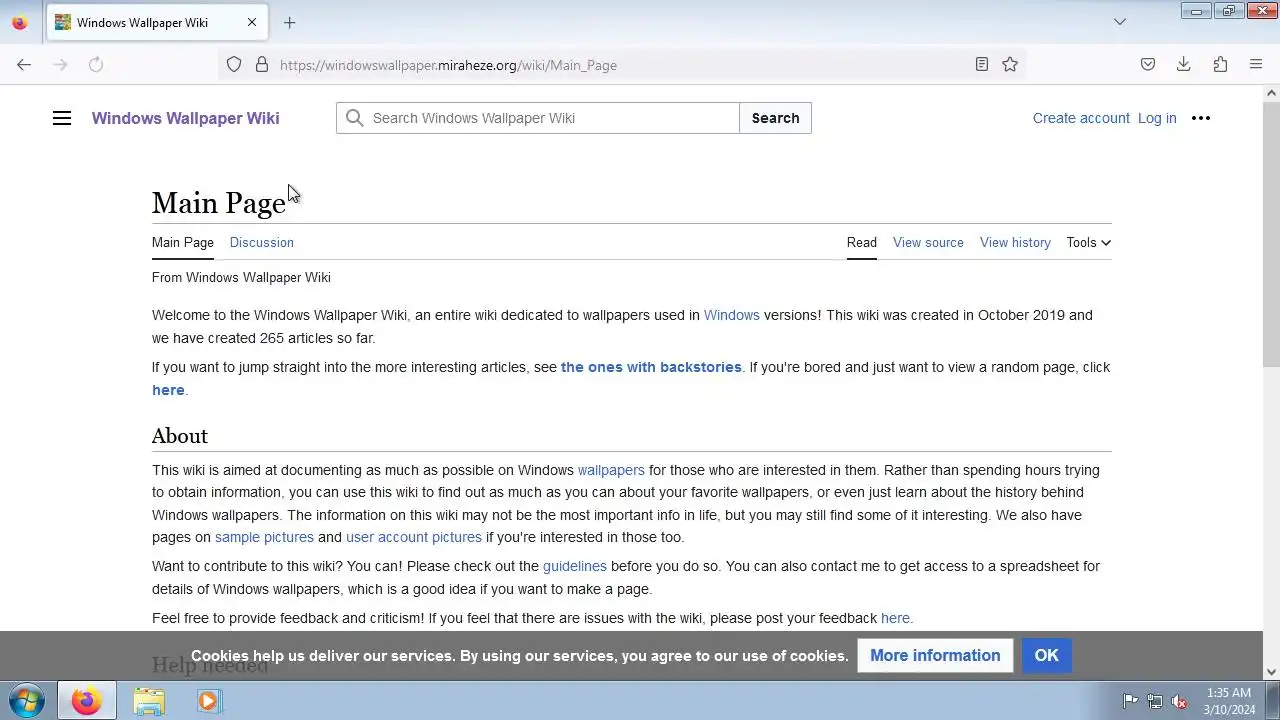Click the page vertical scrollbar thumb
This screenshot has height=720, width=1280.
pos(1271,235)
